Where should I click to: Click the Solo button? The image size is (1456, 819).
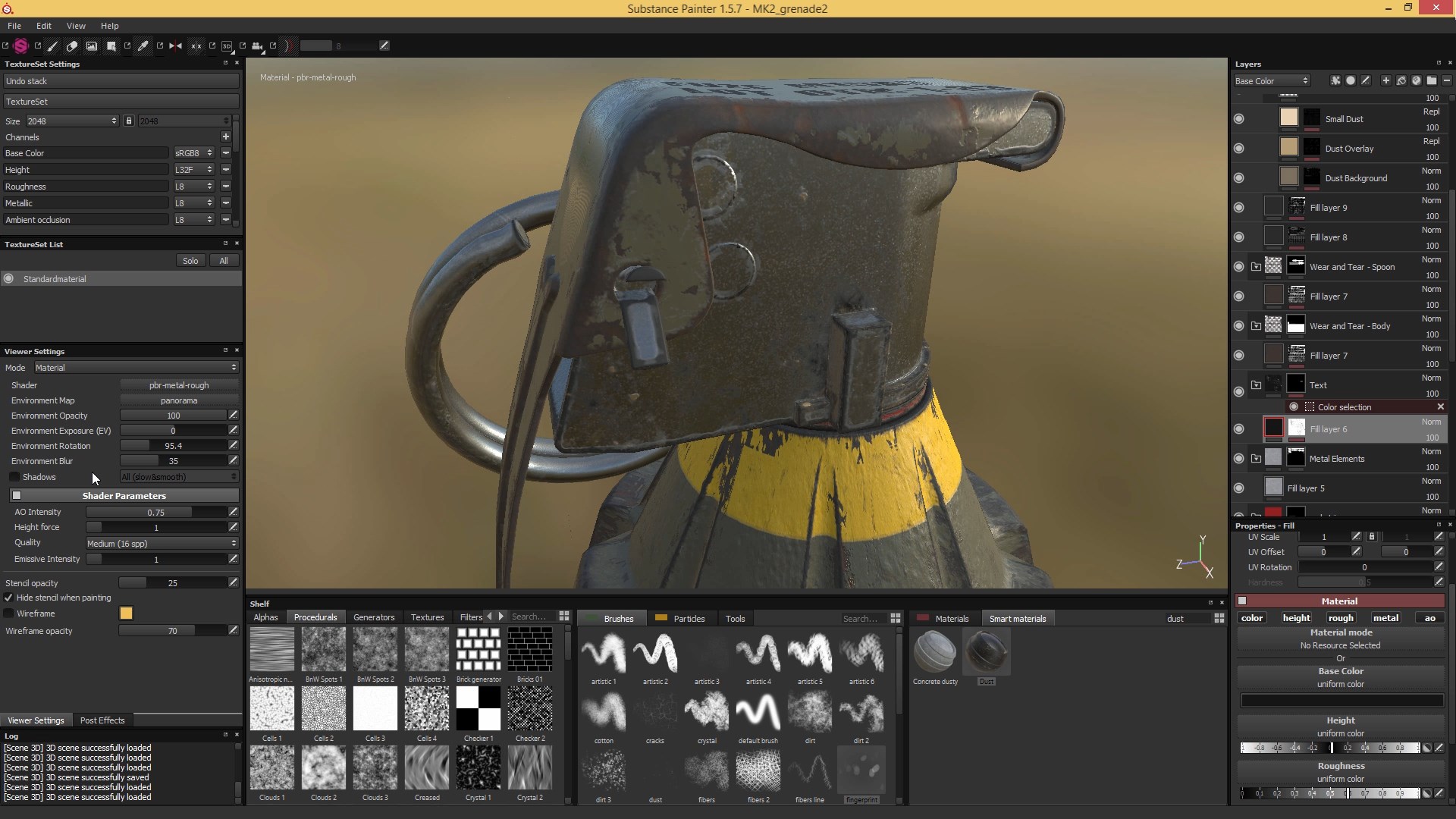pyautogui.click(x=190, y=261)
